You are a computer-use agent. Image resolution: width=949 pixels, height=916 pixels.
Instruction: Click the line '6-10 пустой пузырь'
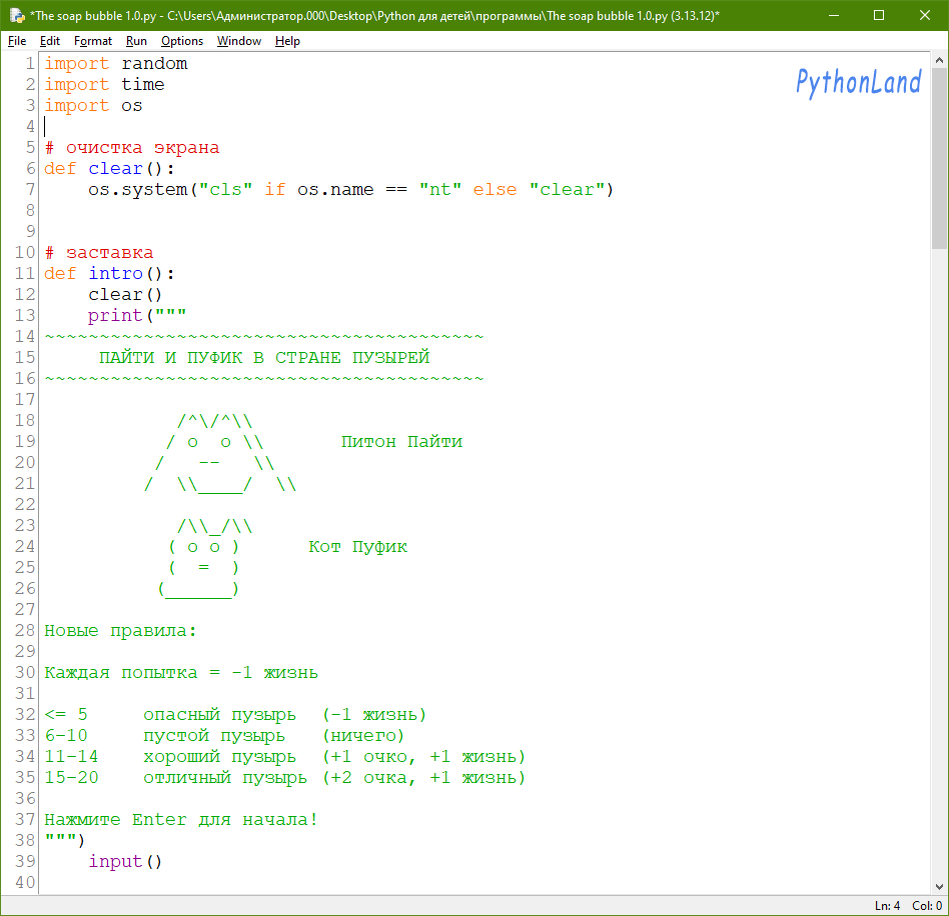pos(225,736)
